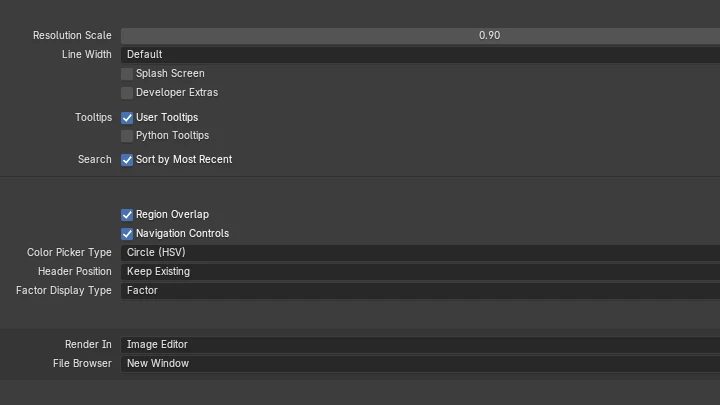The width and height of the screenshot is (720, 405).
Task: Open the Factor Display Type dropdown
Action: (420, 290)
